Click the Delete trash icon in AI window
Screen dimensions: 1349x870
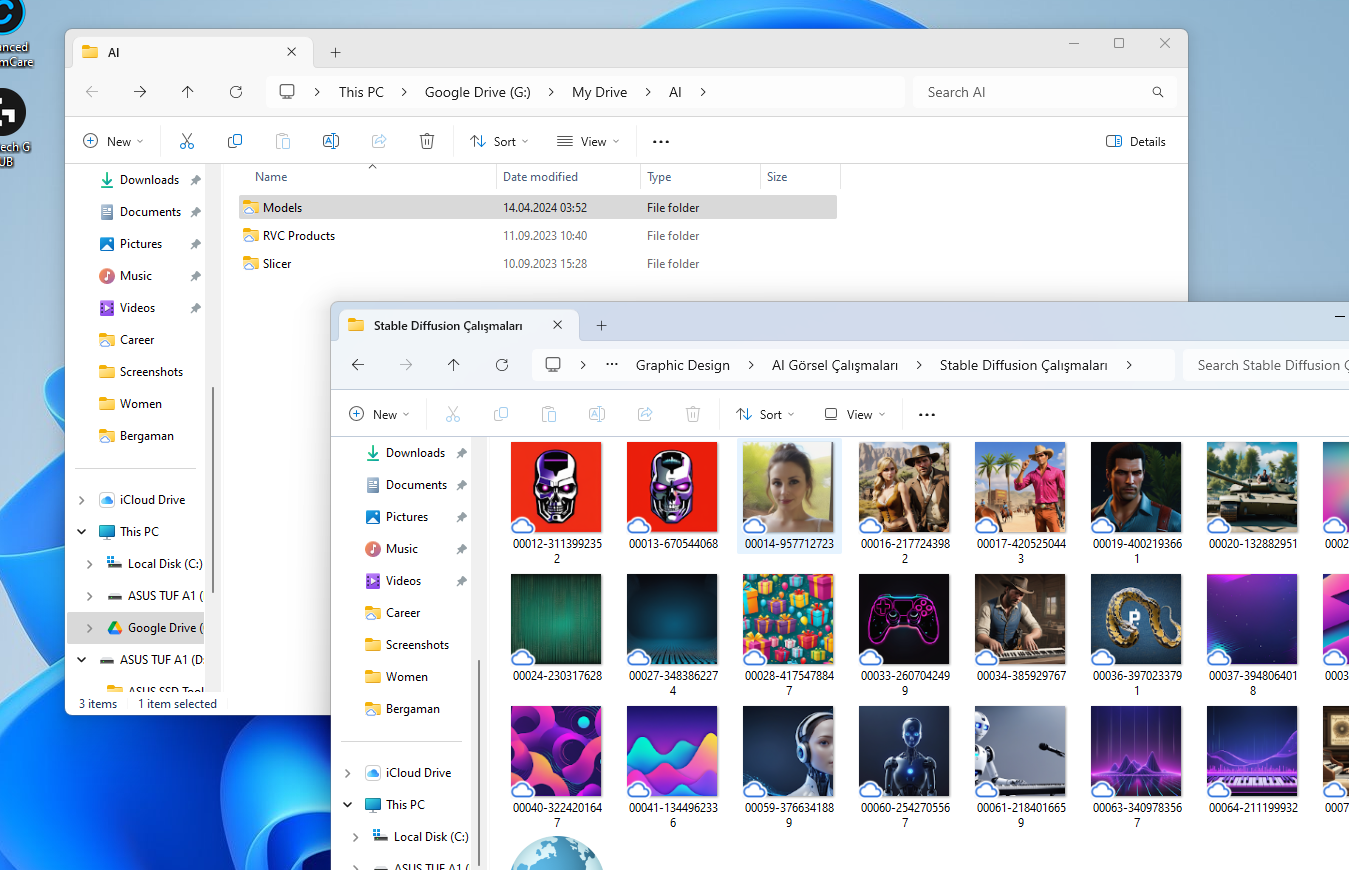pyautogui.click(x=427, y=141)
